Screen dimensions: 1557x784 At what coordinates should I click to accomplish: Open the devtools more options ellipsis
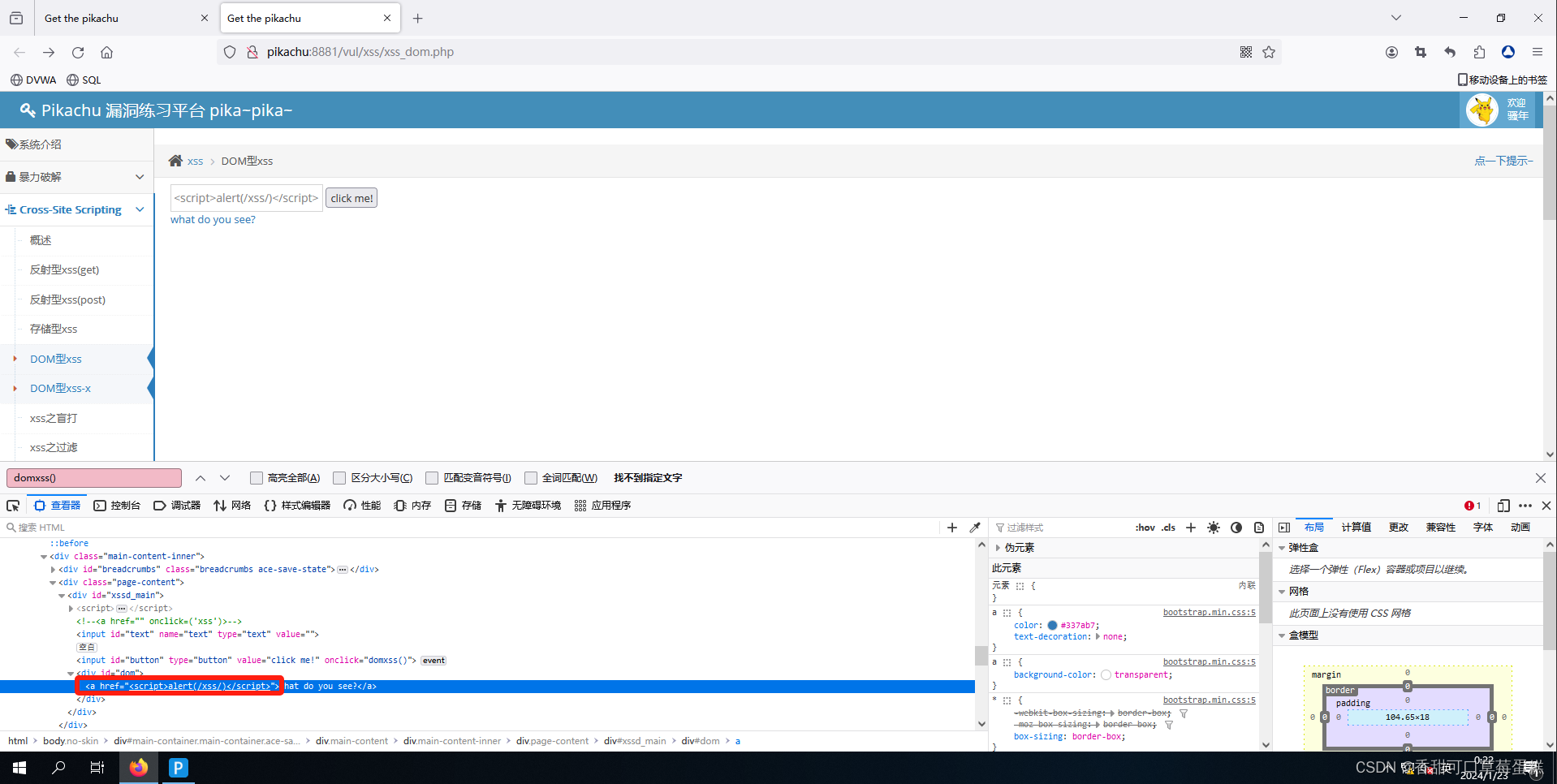[1525, 506]
